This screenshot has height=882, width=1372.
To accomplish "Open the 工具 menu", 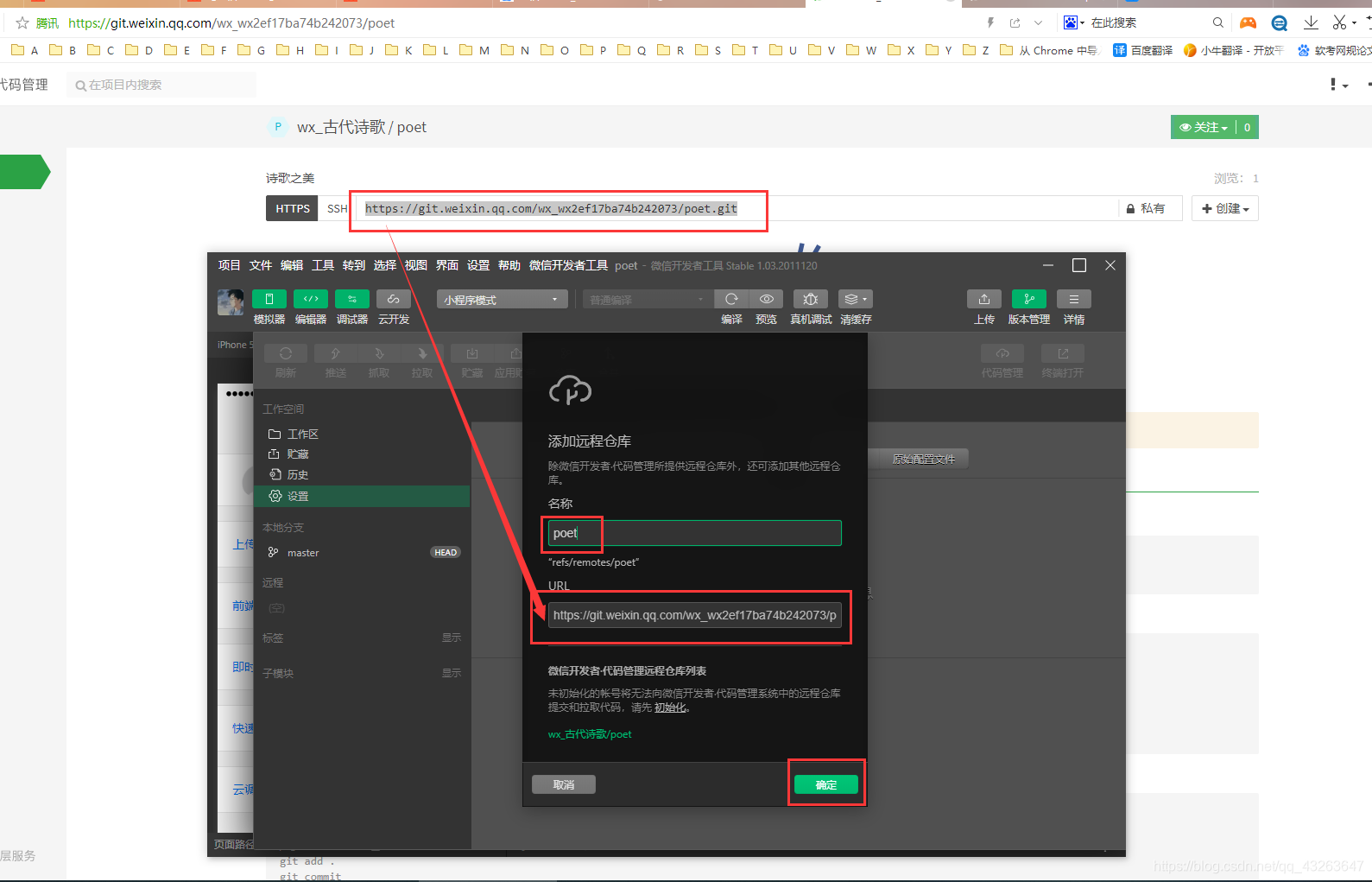I will tap(323, 265).
